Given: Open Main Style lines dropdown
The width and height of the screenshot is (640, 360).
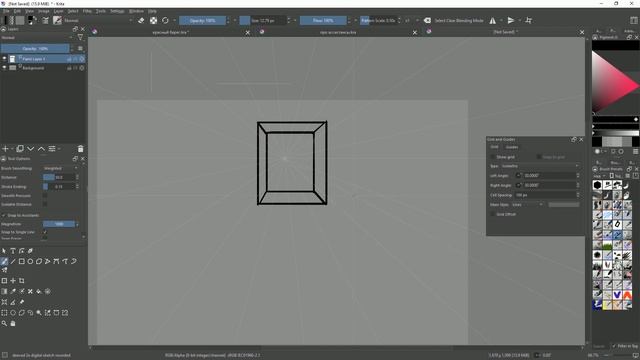Looking at the screenshot, I should point(527,204).
